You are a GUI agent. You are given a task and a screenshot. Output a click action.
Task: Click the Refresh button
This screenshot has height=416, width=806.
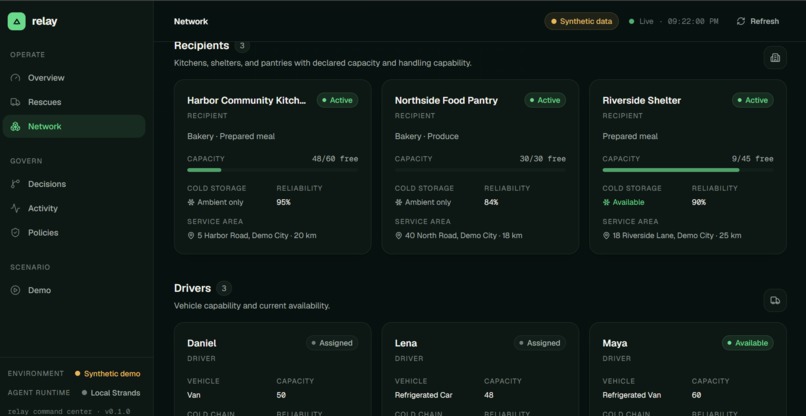[x=758, y=21]
